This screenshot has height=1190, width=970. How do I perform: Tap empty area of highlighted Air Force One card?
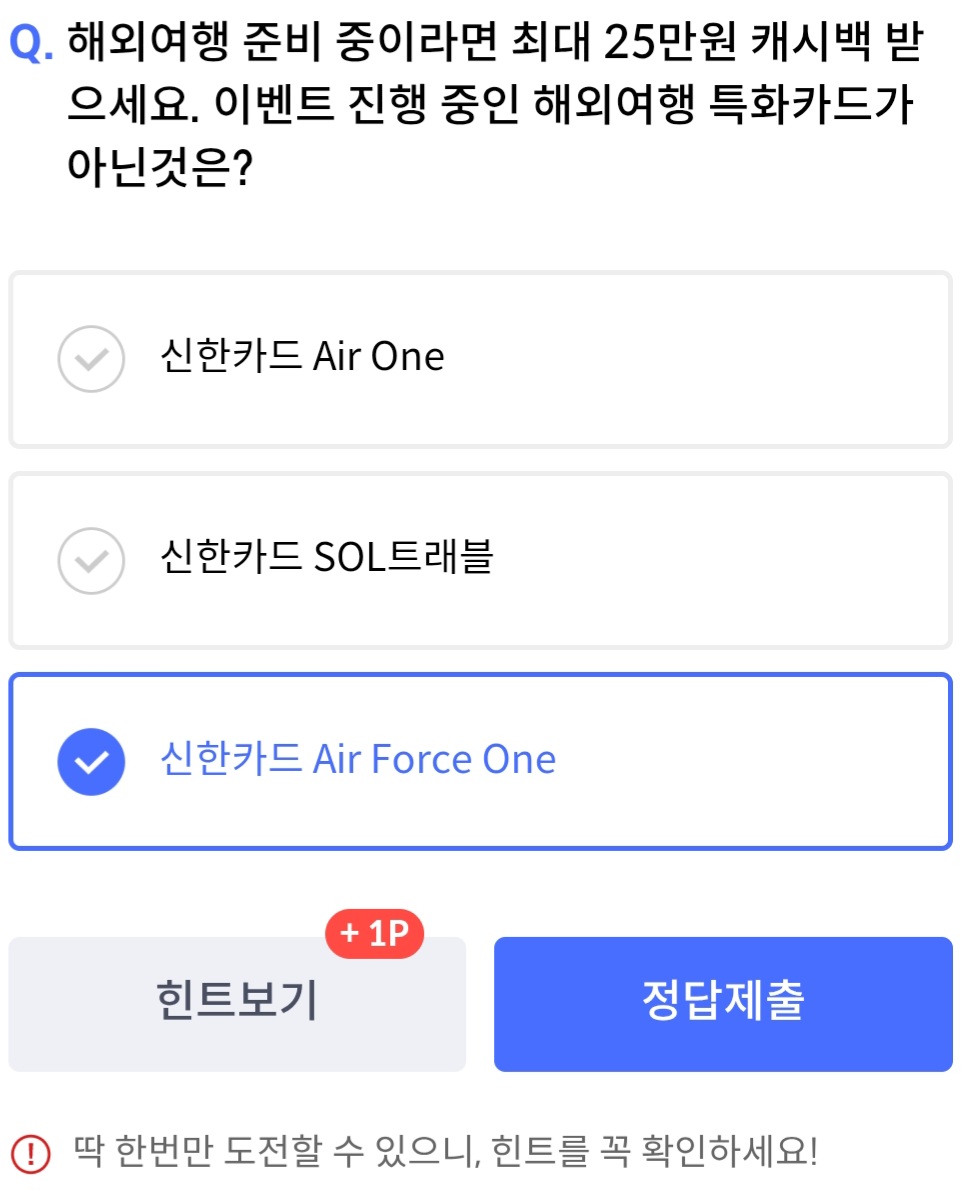pos(759,762)
